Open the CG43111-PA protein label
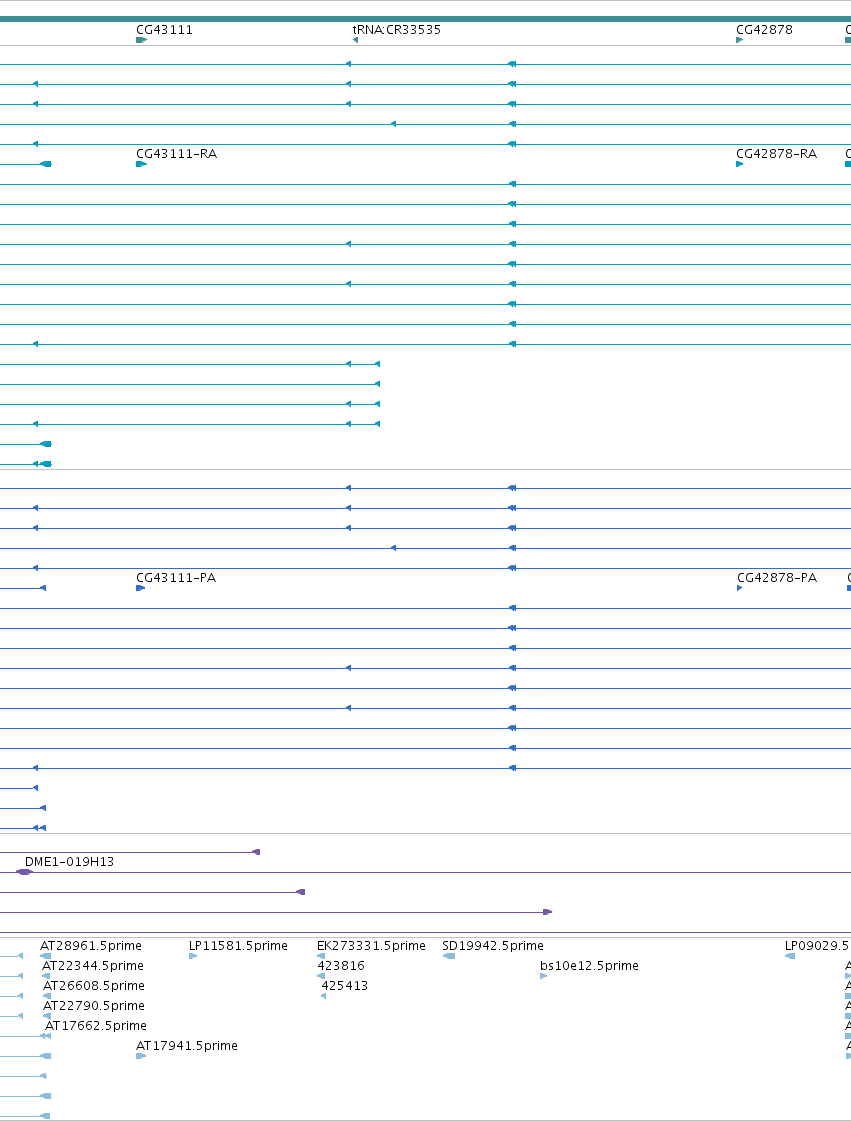 176,578
